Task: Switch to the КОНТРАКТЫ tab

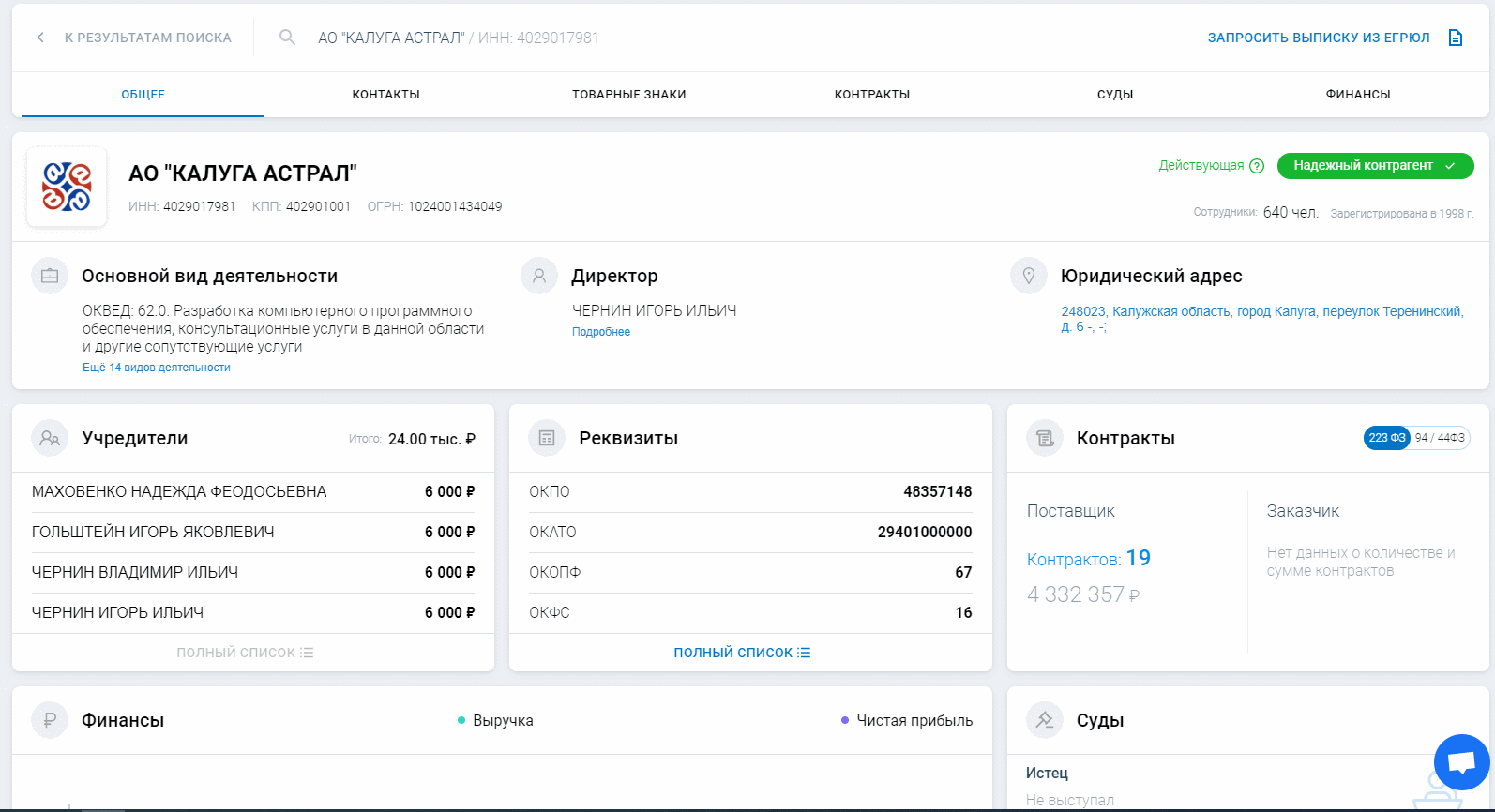Action: 872,95
